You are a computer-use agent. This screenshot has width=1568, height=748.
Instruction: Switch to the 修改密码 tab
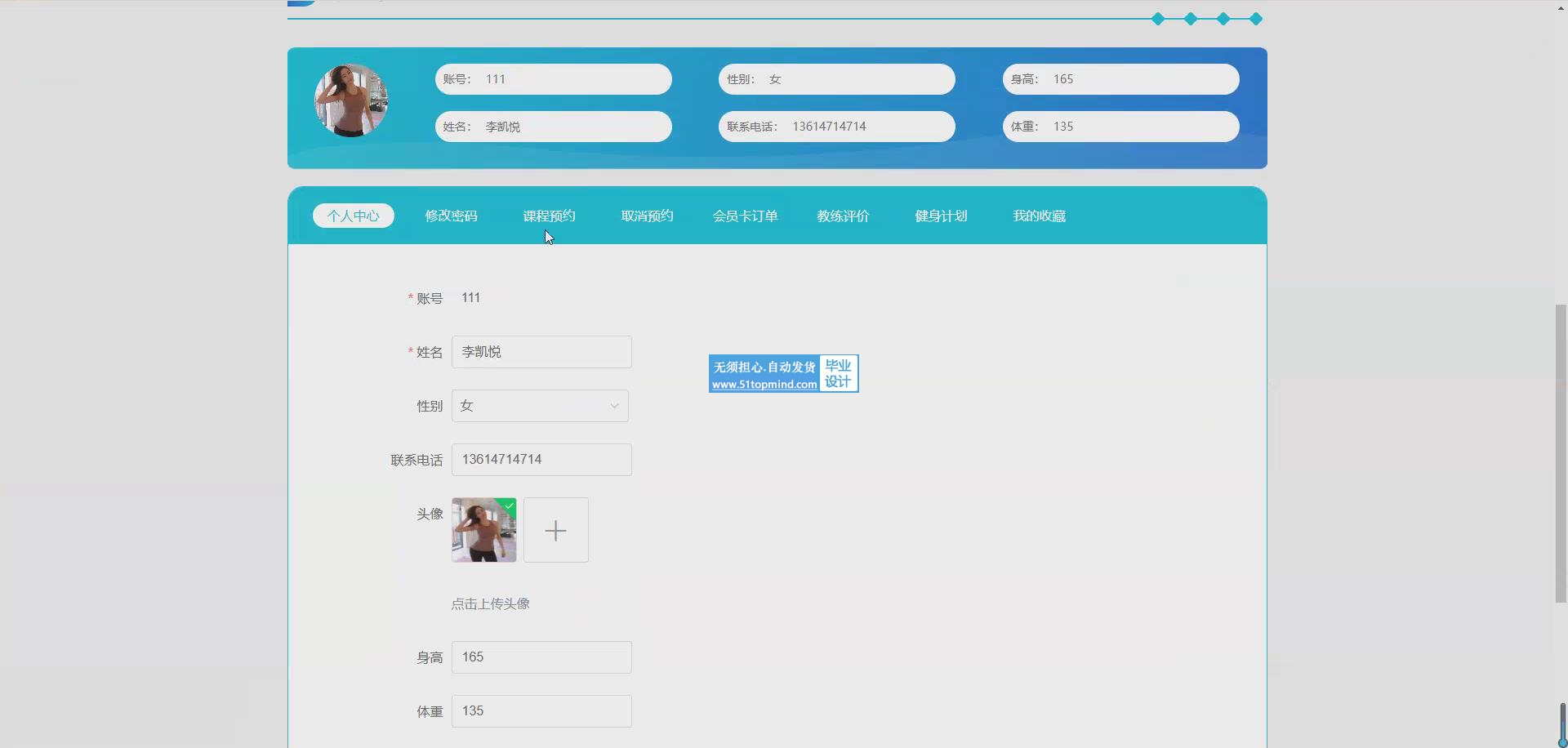tap(451, 216)
